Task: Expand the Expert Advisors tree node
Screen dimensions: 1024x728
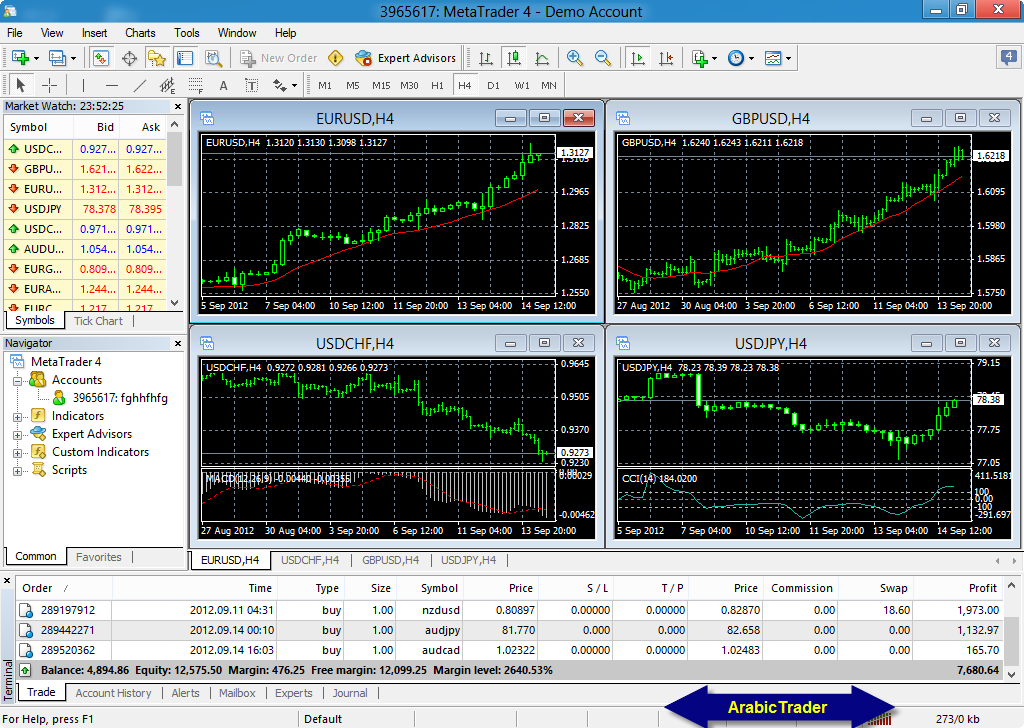Action: tap(18, 435)
